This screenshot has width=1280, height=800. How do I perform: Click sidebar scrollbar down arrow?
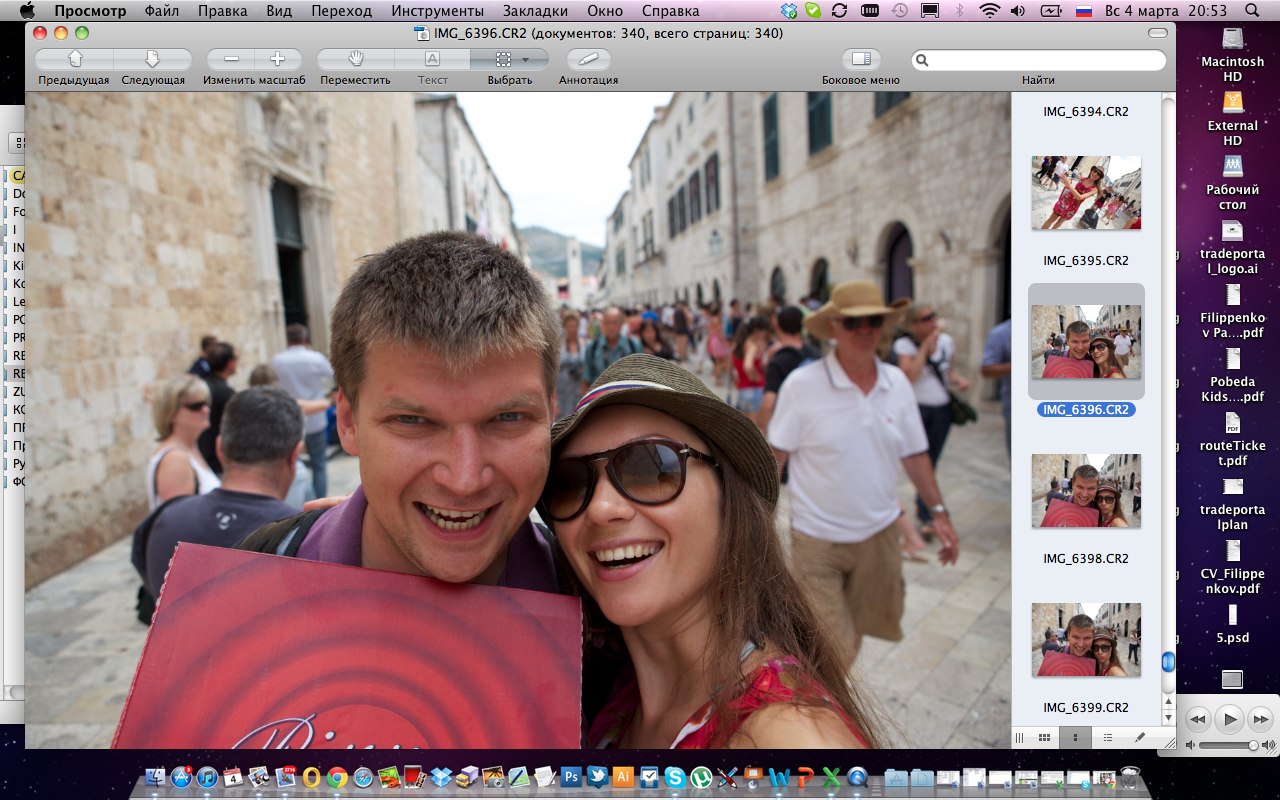1168,716
